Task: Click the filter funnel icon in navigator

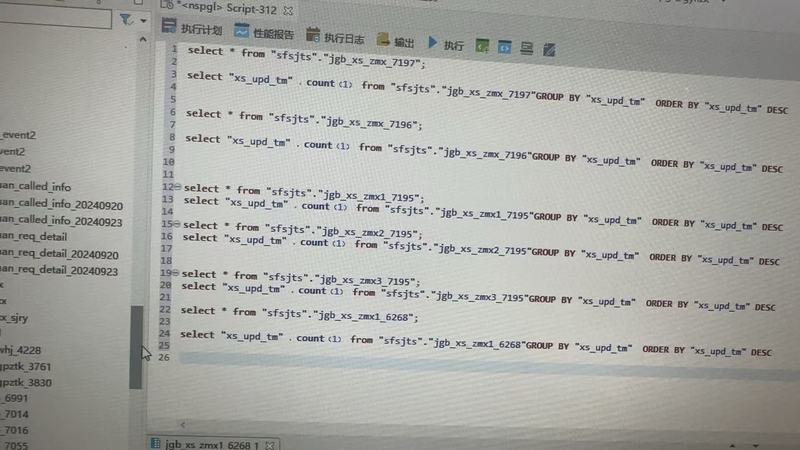Action: pos(126,20)
